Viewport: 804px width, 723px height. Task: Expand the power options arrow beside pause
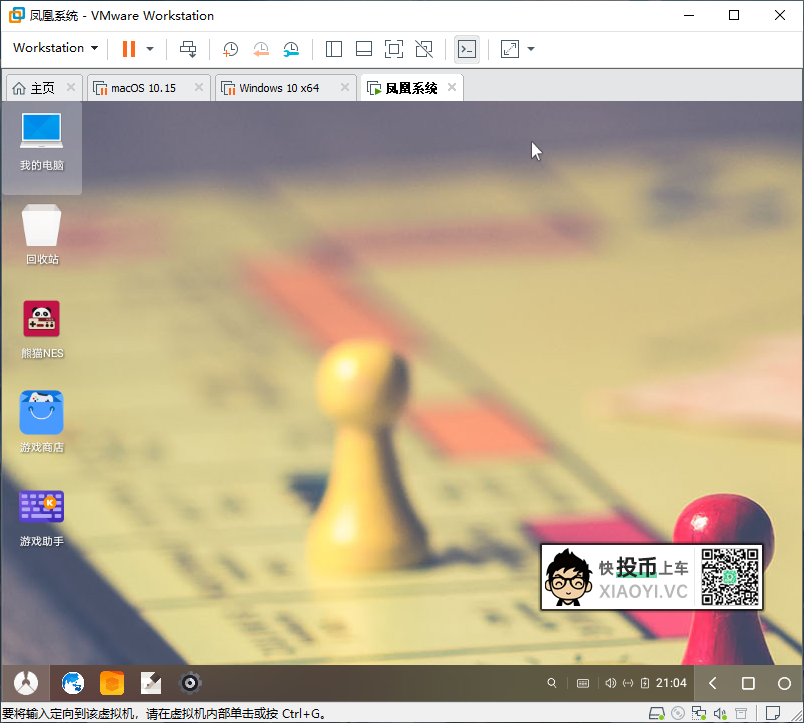[150, 48]
